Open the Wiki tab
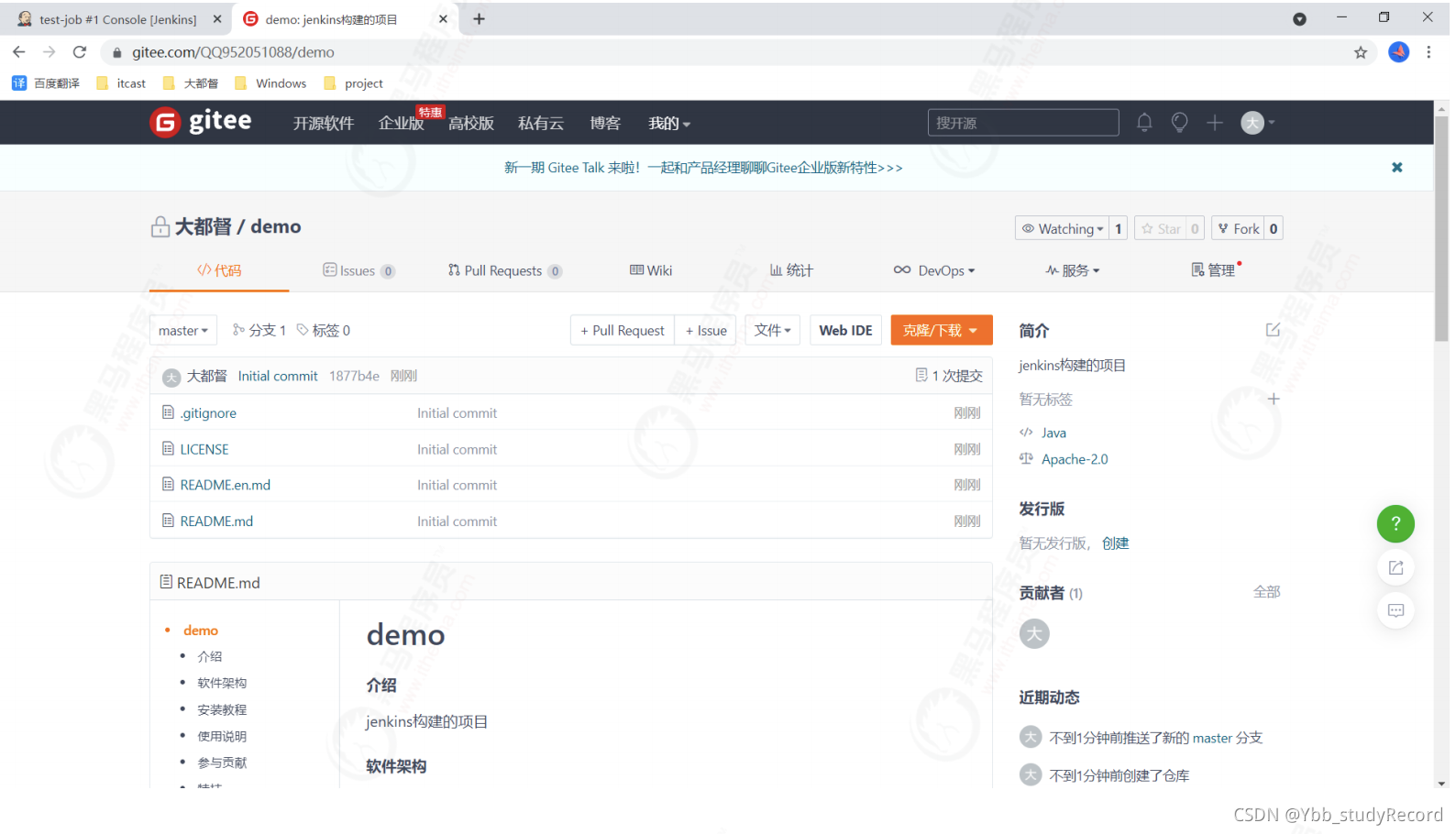The height and width of the screenshot is (834, 1456). (651, 271)
